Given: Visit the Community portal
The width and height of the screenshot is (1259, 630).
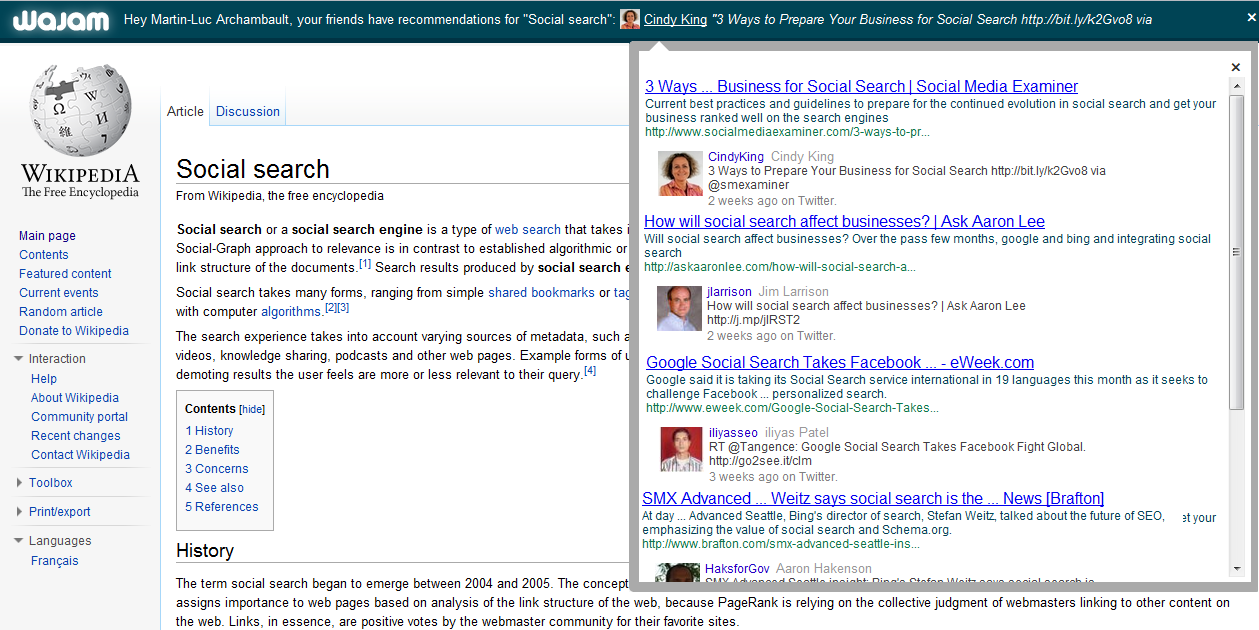Looking at the screenshot, I should point(80,417).
